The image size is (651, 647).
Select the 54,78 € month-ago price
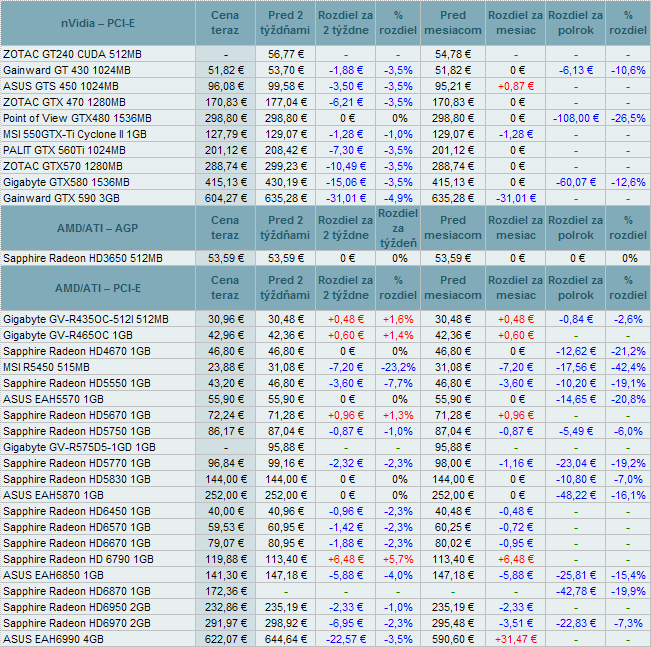pos(453,54)
